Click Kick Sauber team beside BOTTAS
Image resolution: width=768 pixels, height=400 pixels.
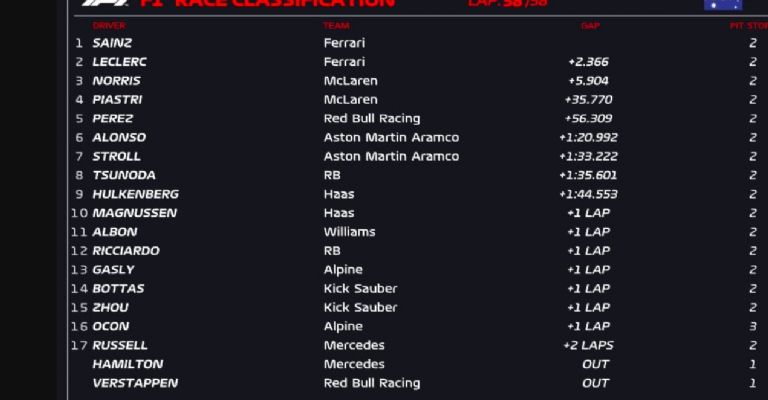(x=359, y=288)
